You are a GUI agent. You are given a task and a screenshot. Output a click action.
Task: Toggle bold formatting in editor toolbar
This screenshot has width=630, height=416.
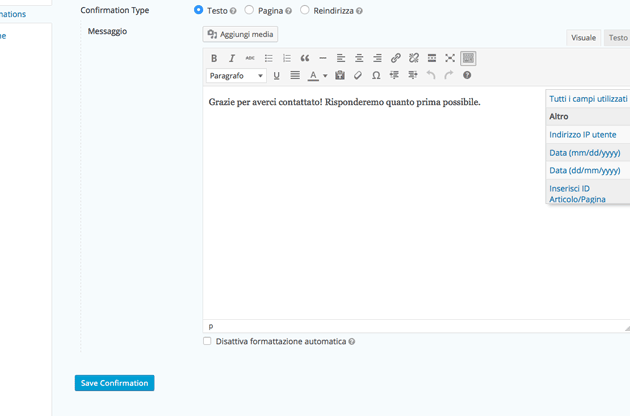(214, 58)
